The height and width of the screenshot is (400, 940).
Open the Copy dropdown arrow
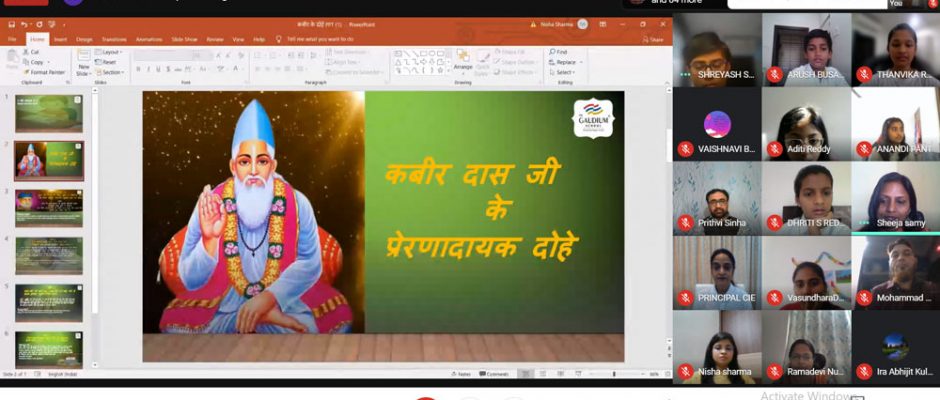(48, 62)
